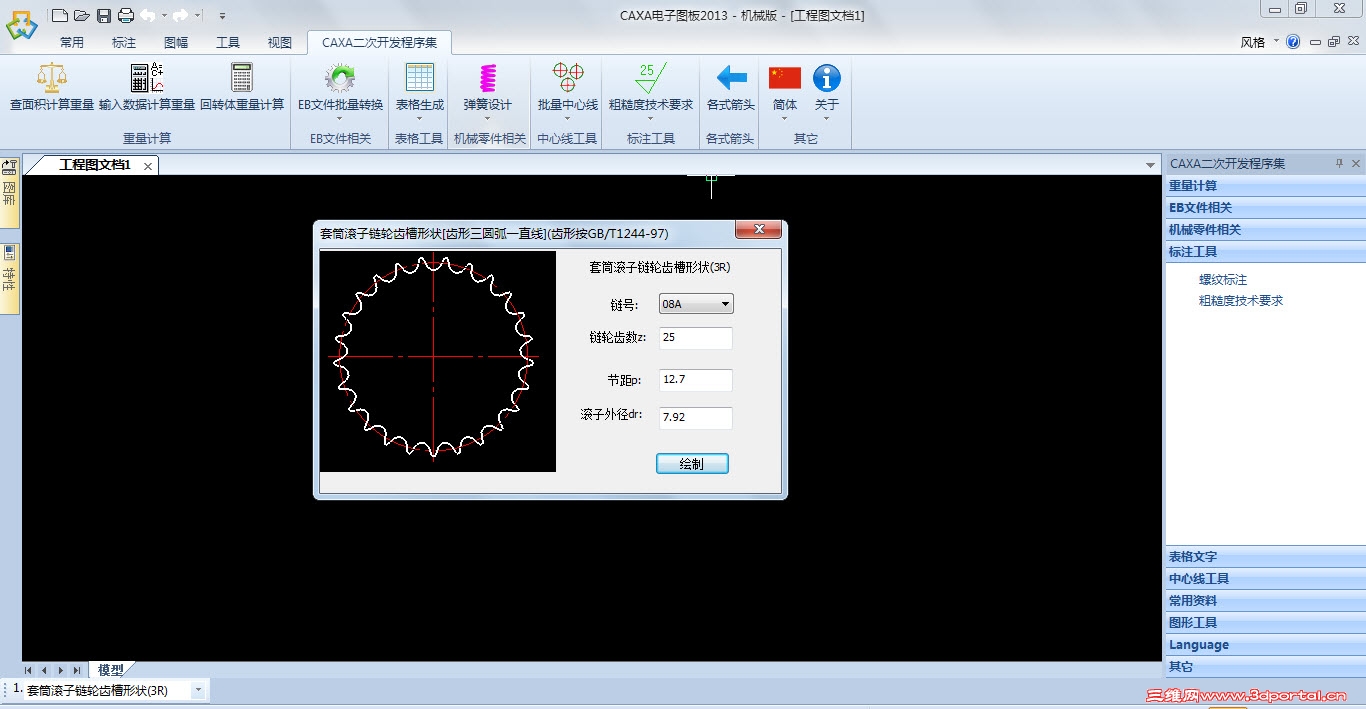Switch to the 工具 ribbon tab
Image resolution: width=1366 pixels, height=709 pixels.
[228, 43]
